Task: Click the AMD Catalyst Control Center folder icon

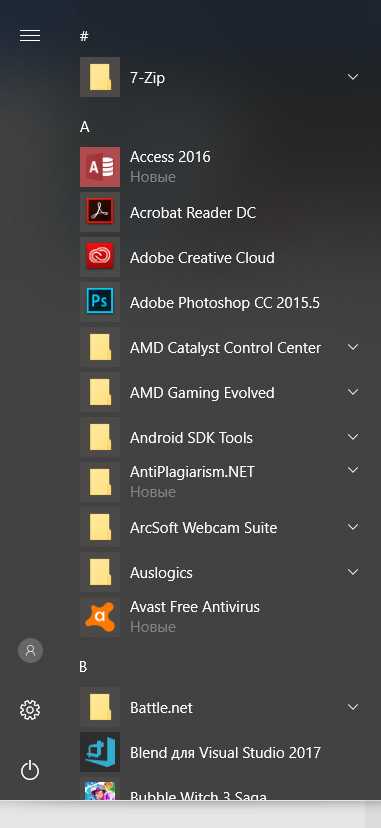Action: pyautogui.click(x=100, y=347)
